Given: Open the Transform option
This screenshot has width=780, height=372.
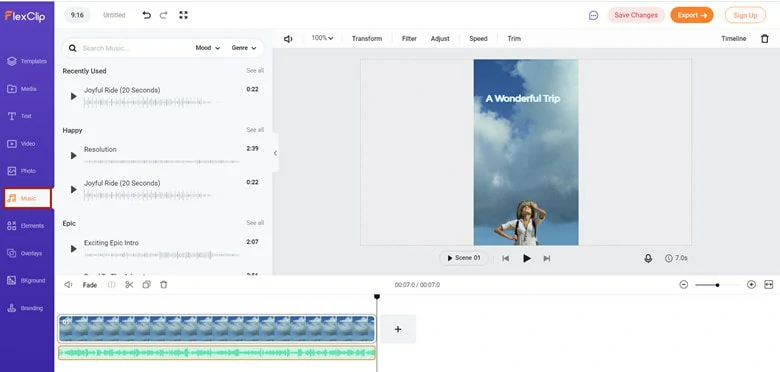Looking at the screenshot, I should pyautogui.click(x=367, y=38).
